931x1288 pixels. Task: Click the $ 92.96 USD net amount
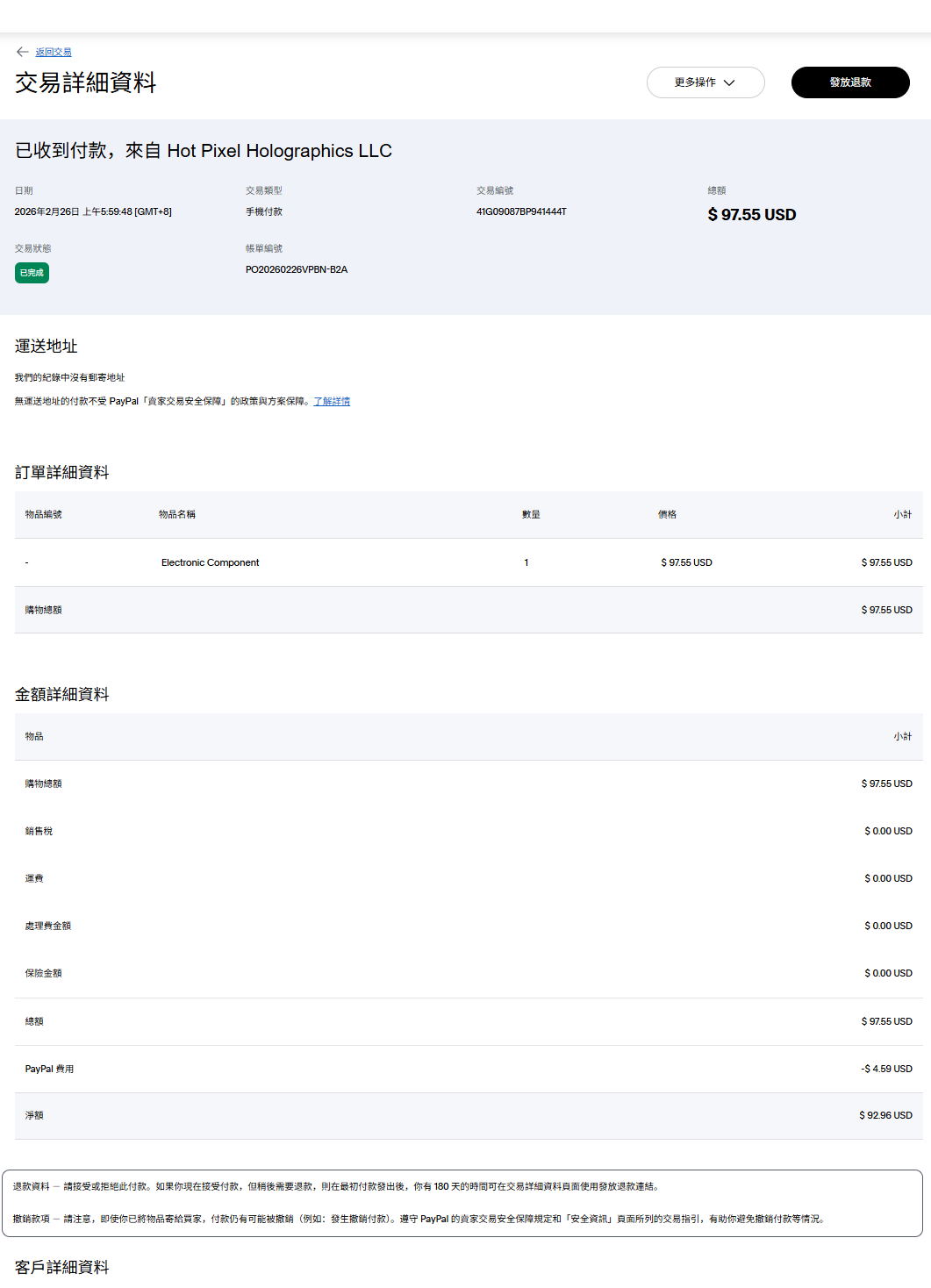885,1115
